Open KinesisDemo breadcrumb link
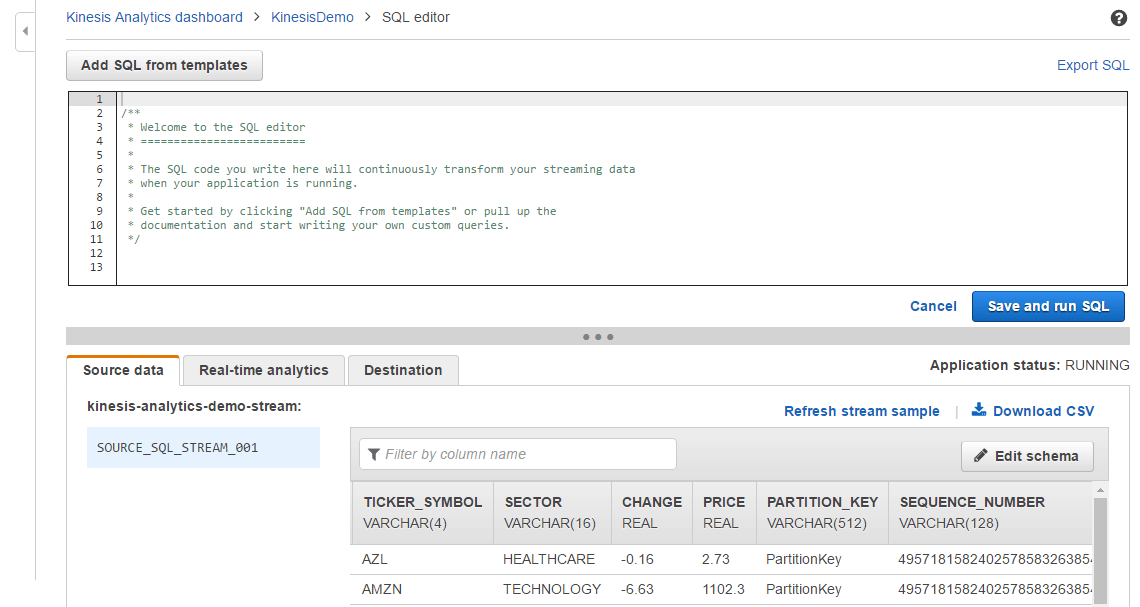This screenshot has width=1140, height=607. 312,17
